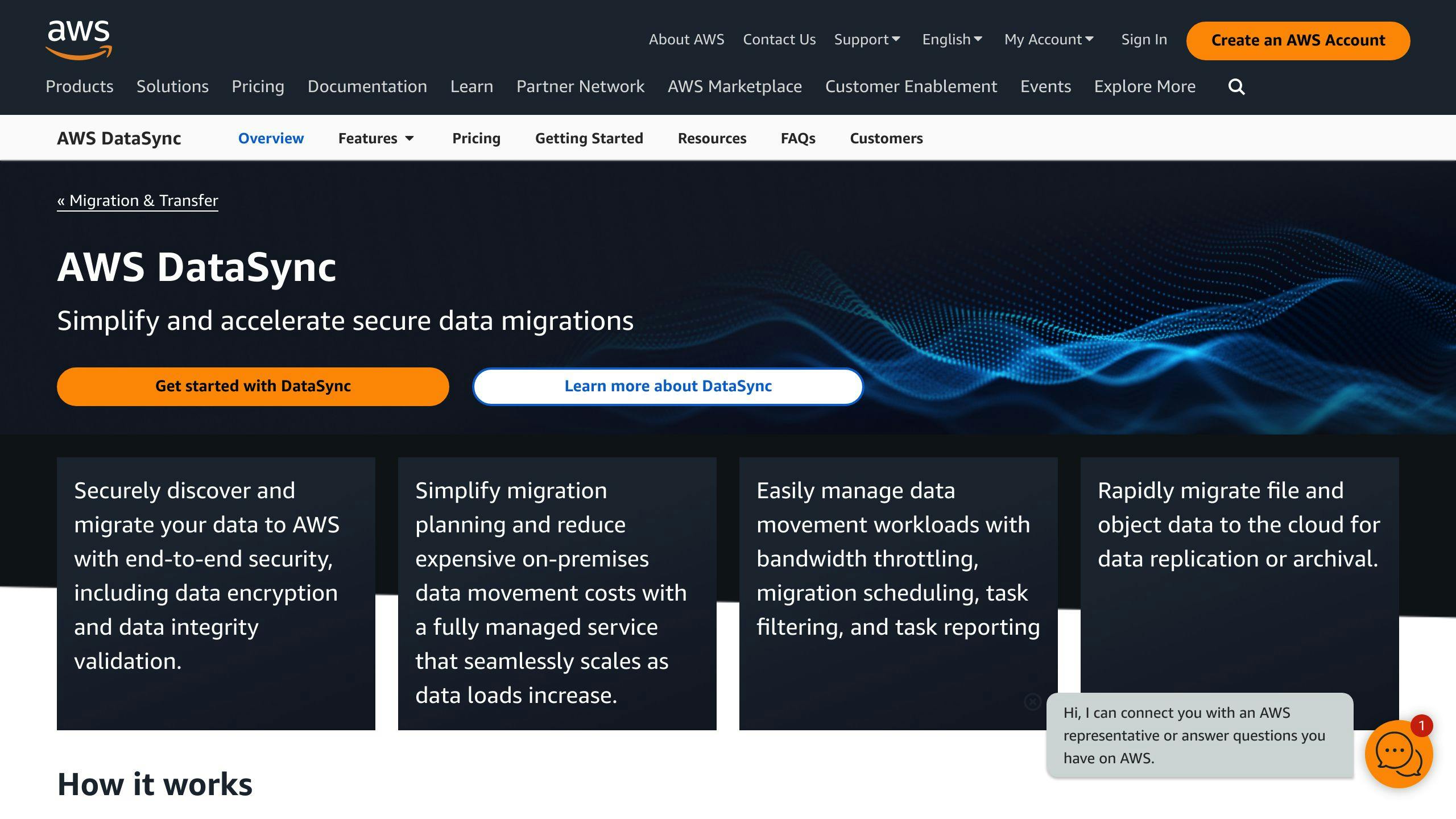Expand the Features submenu
1456x819 pixels.
click(378, 138)
